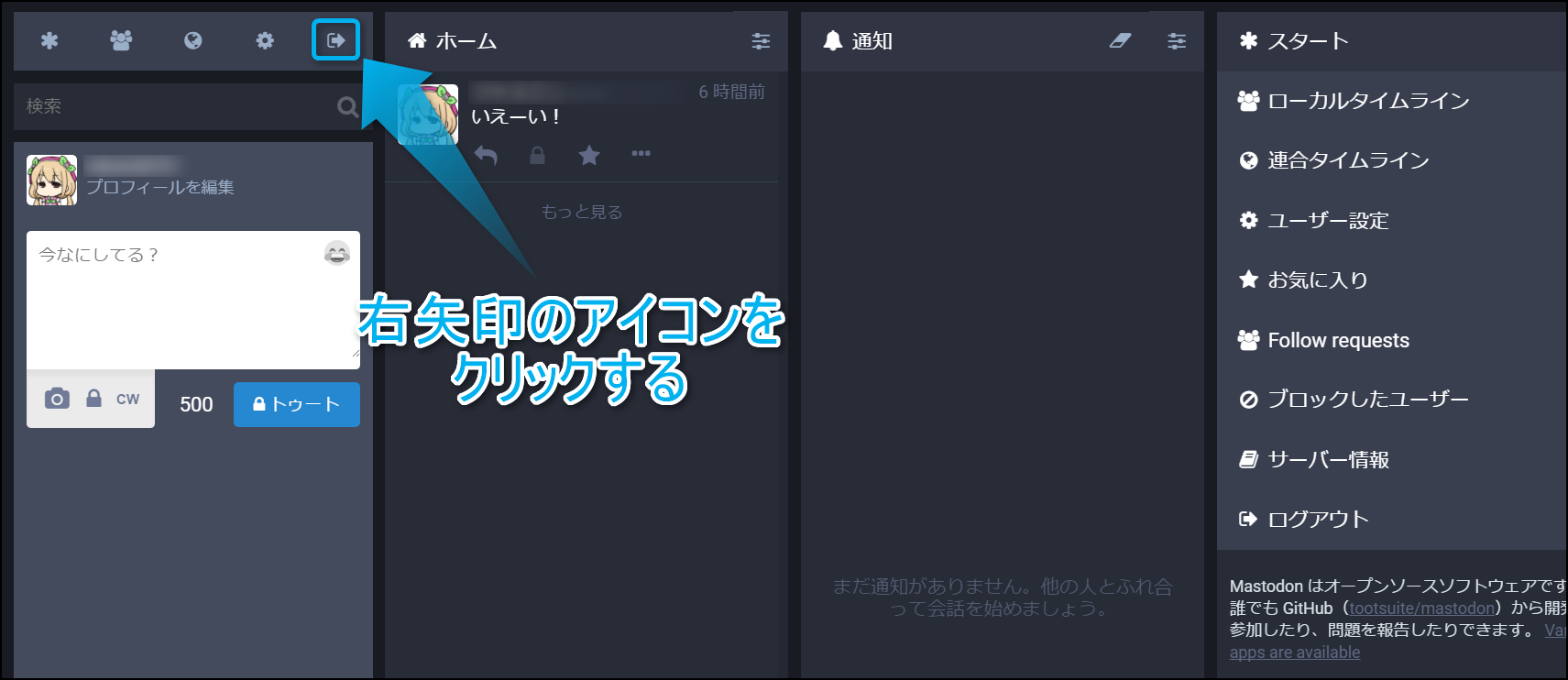Expand the notifications column settings
The height and width of the screenshot is (680, 1568).
click(1177, 40)
